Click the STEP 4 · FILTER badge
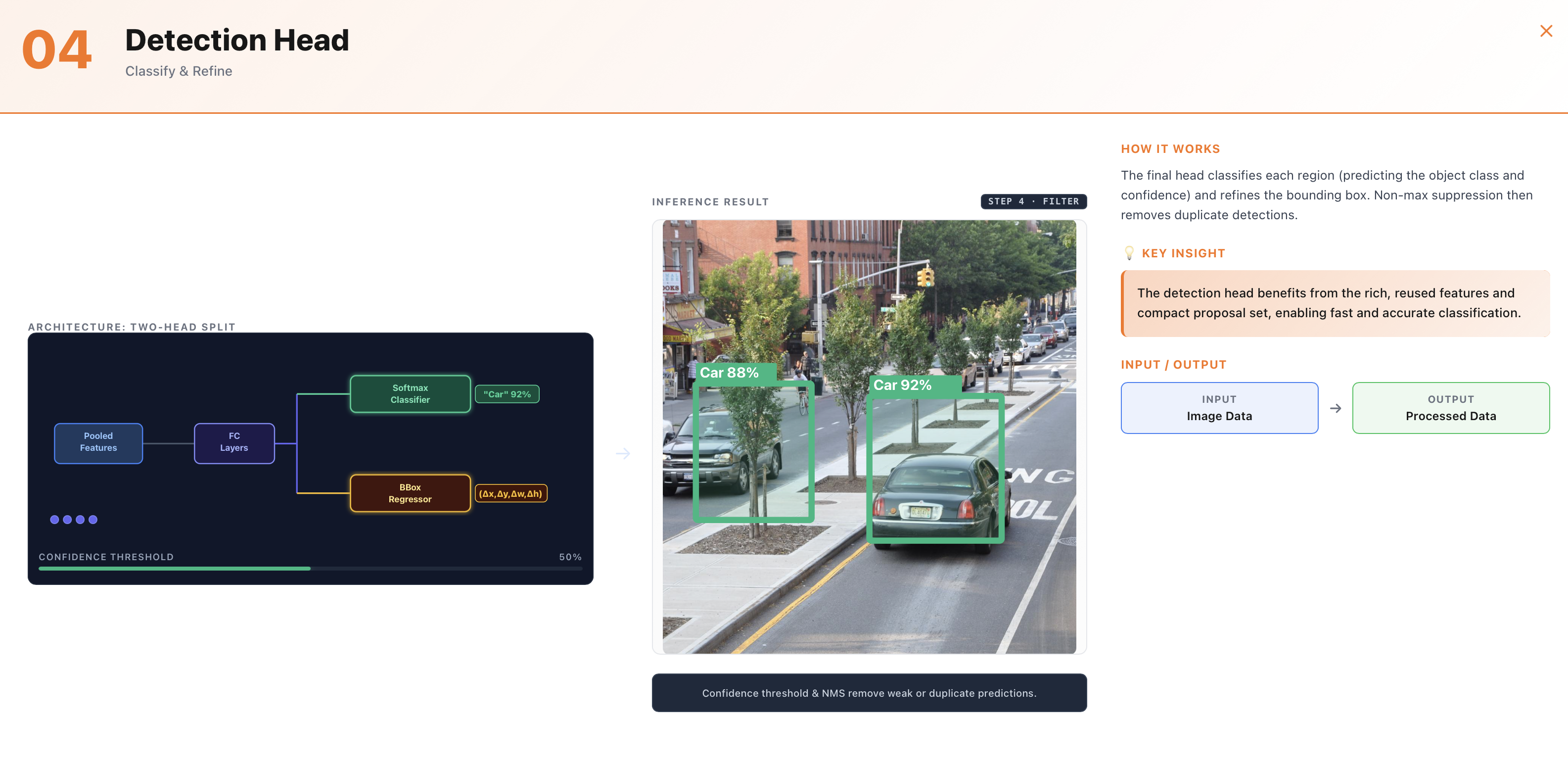The height and width of the screenshot is (769, 1568). click(x=1034, y=201)
